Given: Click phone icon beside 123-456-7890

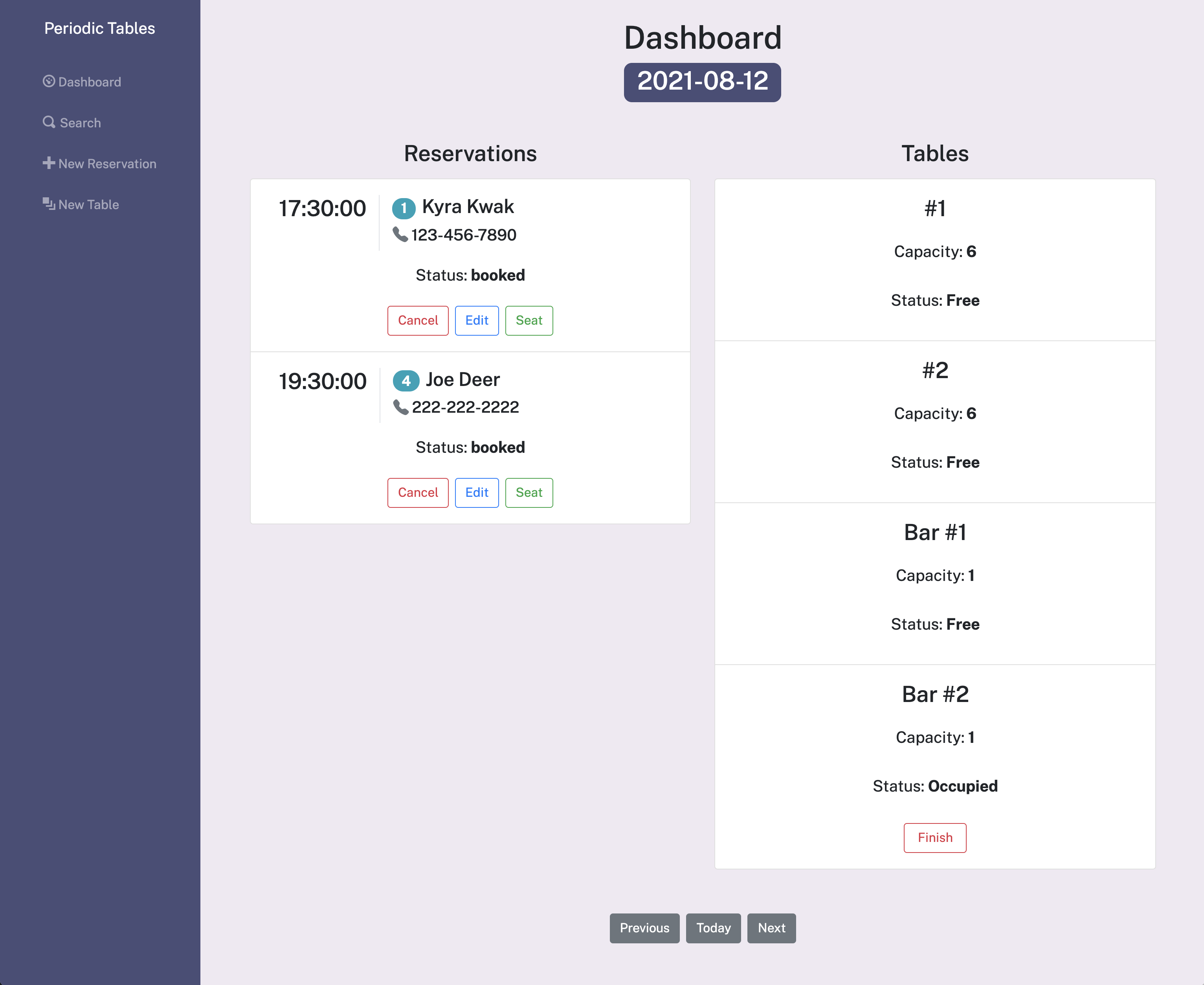Looking at the screenshot, I should point(400,234).
